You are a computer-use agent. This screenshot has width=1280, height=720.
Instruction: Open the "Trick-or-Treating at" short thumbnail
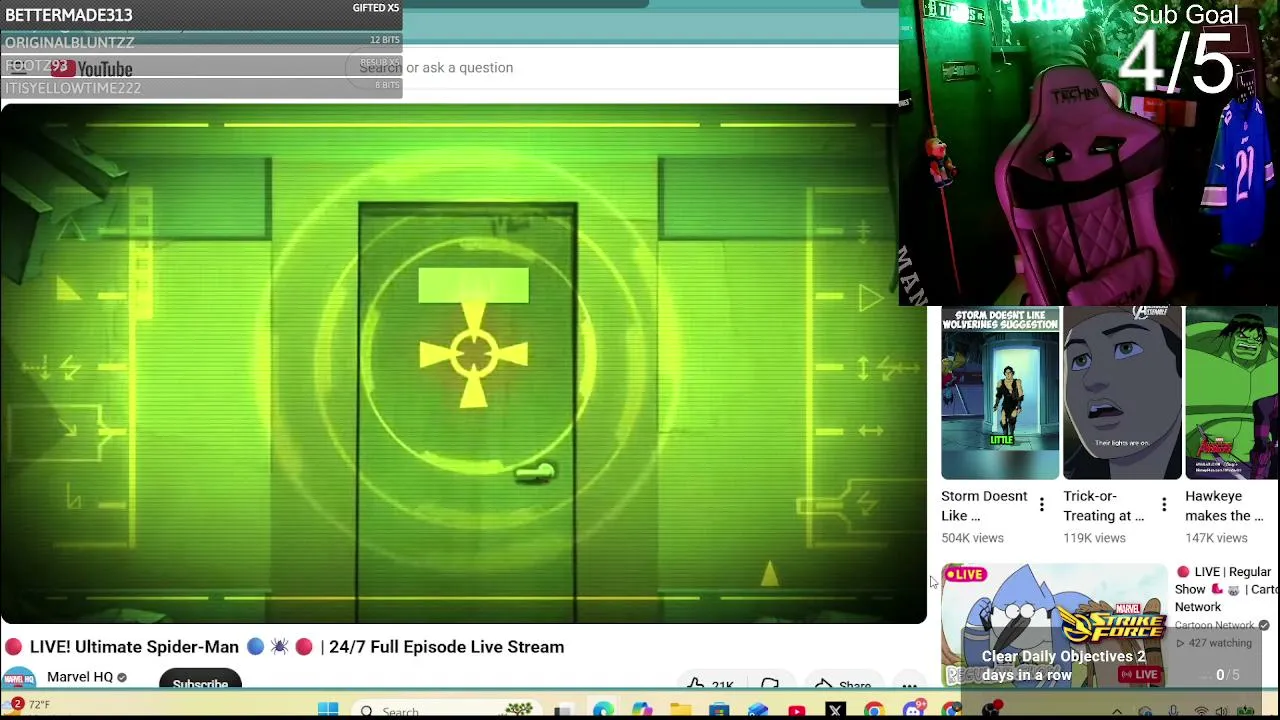[1122, 394]
